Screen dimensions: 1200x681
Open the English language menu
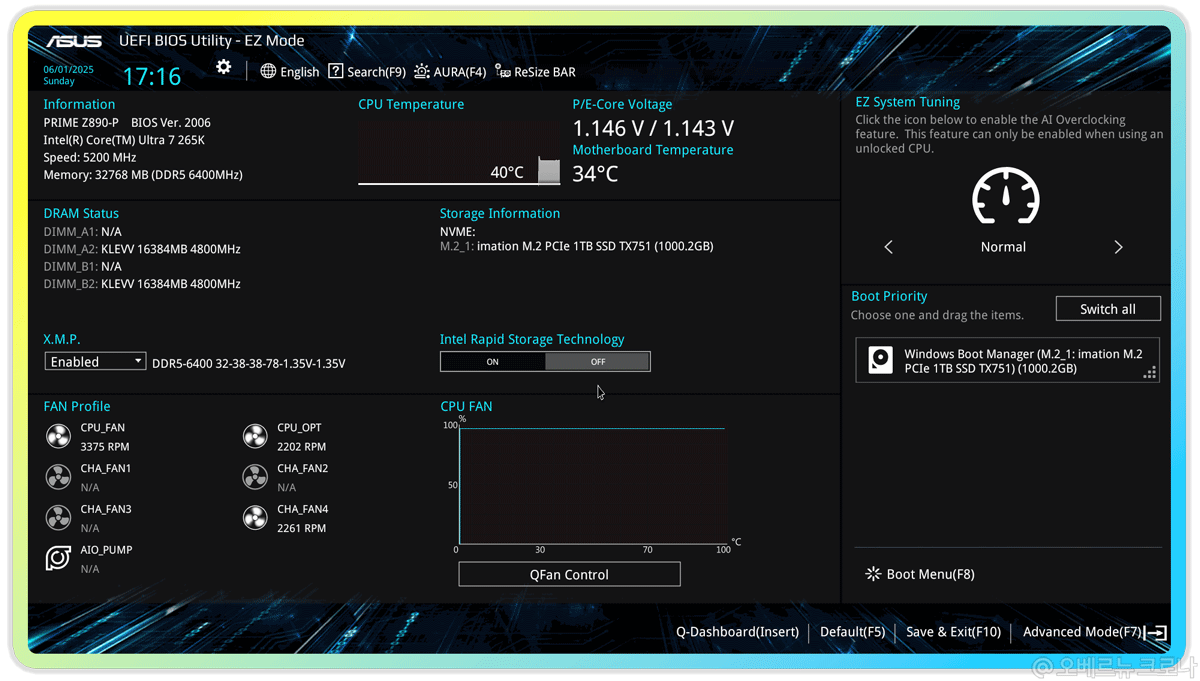click(290, 72)
